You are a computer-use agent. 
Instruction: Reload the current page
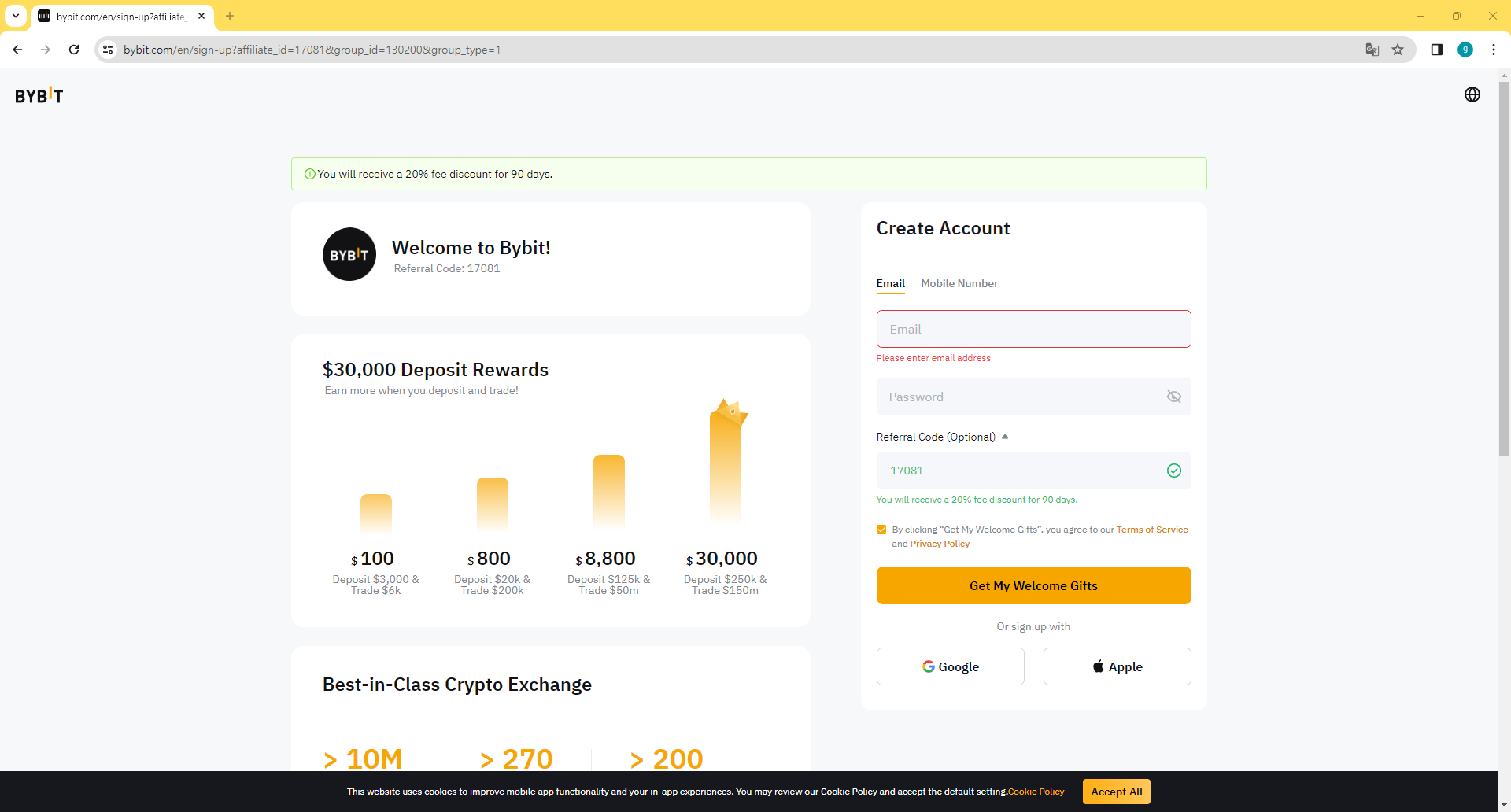(x=74, y=50)
